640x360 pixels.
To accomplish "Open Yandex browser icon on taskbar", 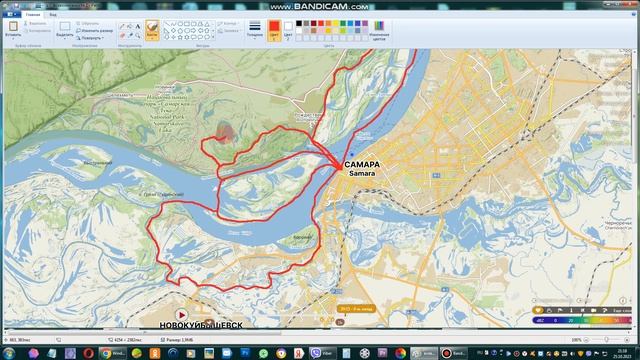I will point(299,353).
